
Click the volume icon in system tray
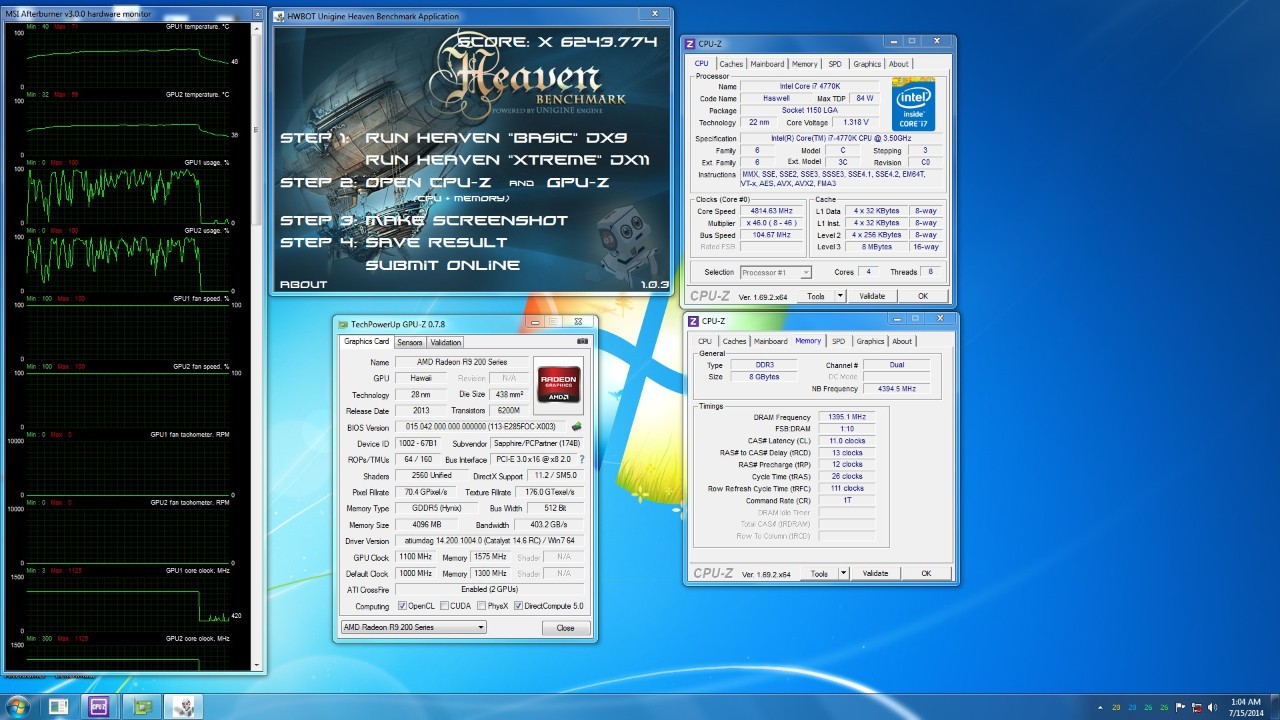(x=1212, y=707)
